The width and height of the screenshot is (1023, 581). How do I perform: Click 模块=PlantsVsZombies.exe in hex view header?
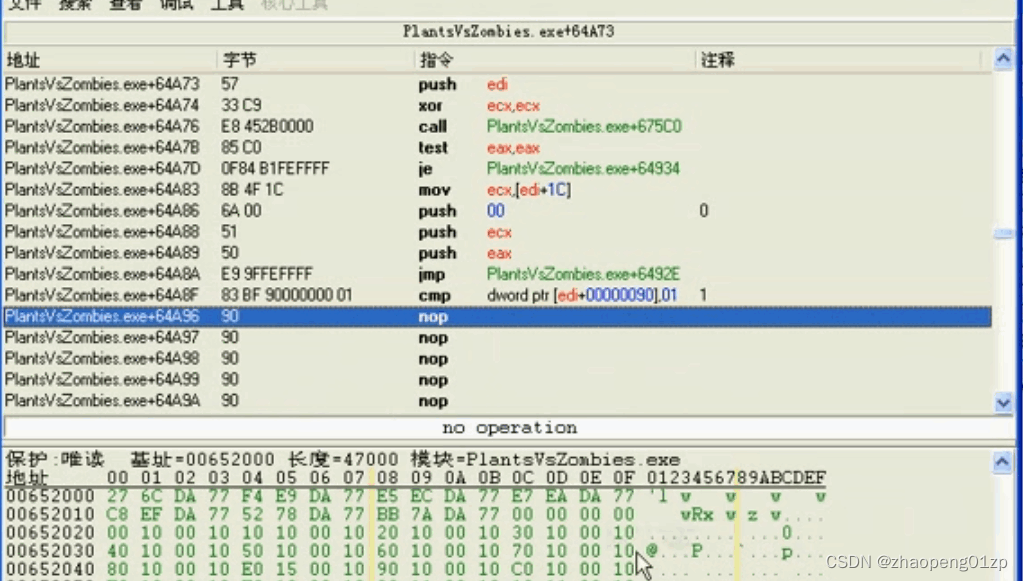(545, 459)
